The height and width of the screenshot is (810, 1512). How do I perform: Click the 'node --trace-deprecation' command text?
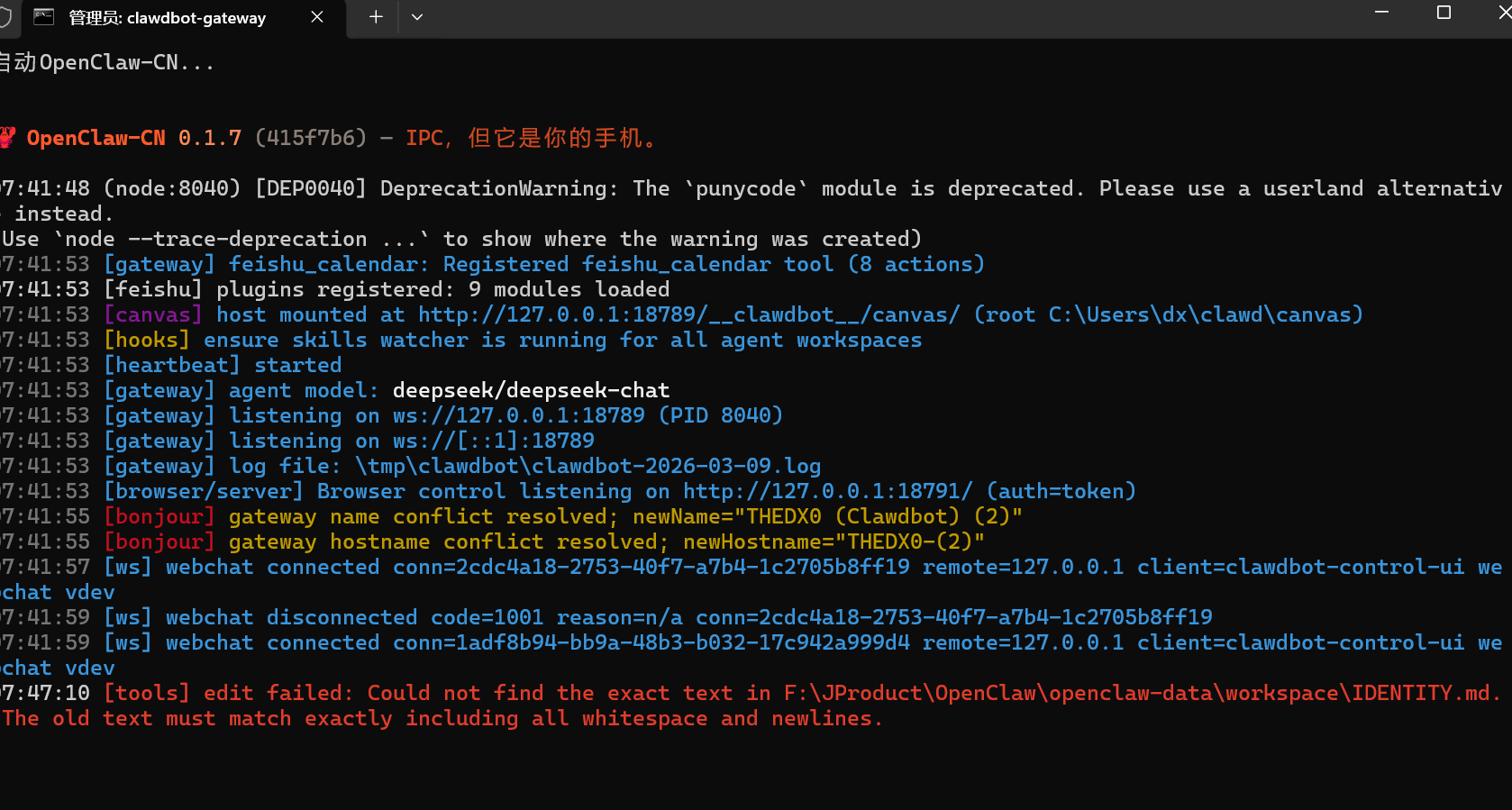pyautogui.click(x=216, y=239)
